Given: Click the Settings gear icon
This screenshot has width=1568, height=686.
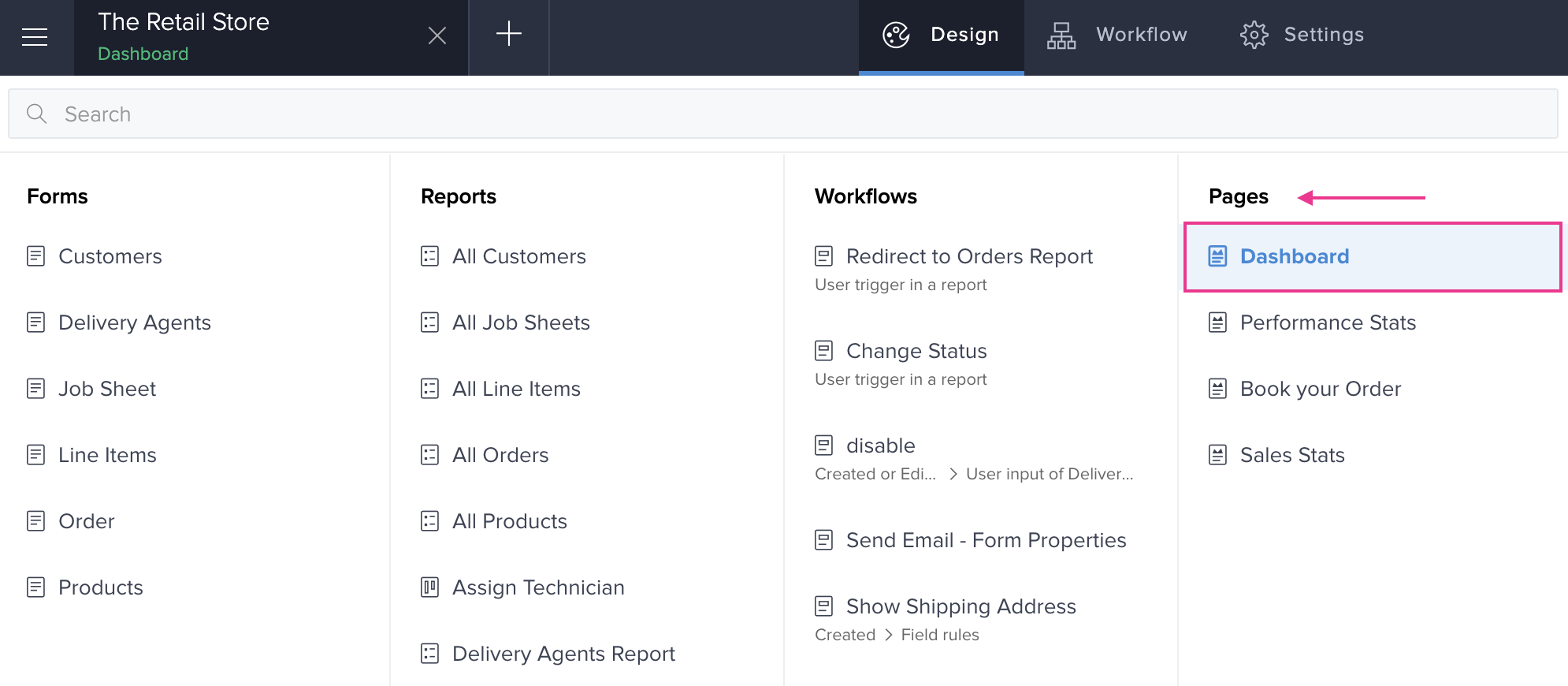Looking at the screenshot, I should pos(1254,35).
